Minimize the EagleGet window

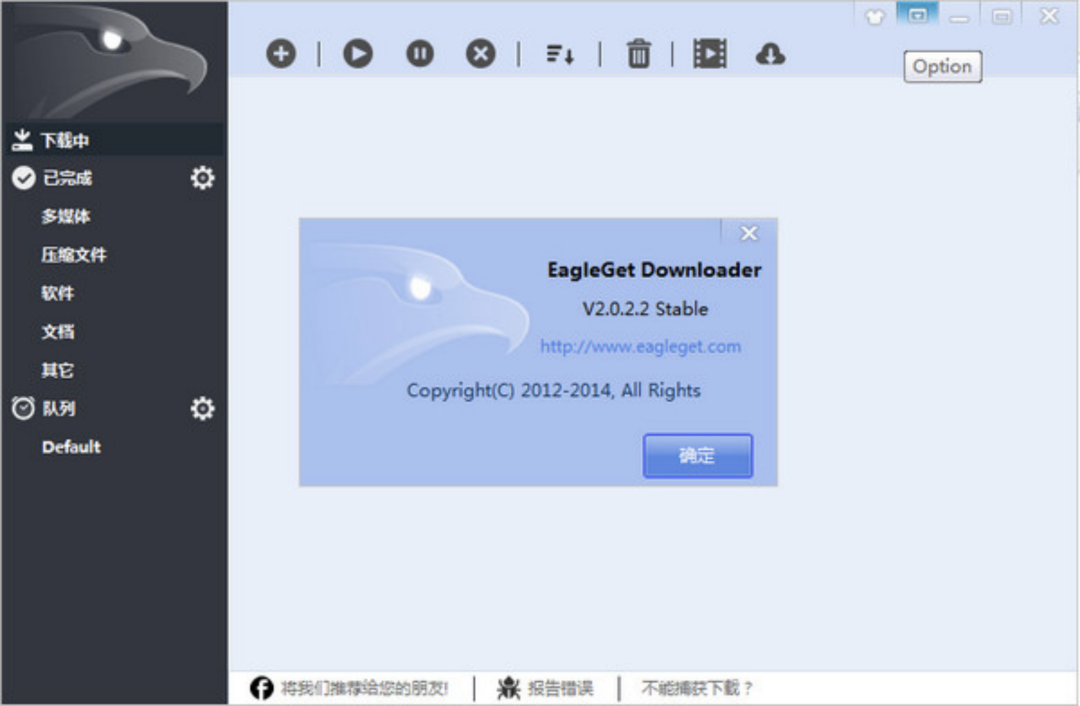click(959, 17)
